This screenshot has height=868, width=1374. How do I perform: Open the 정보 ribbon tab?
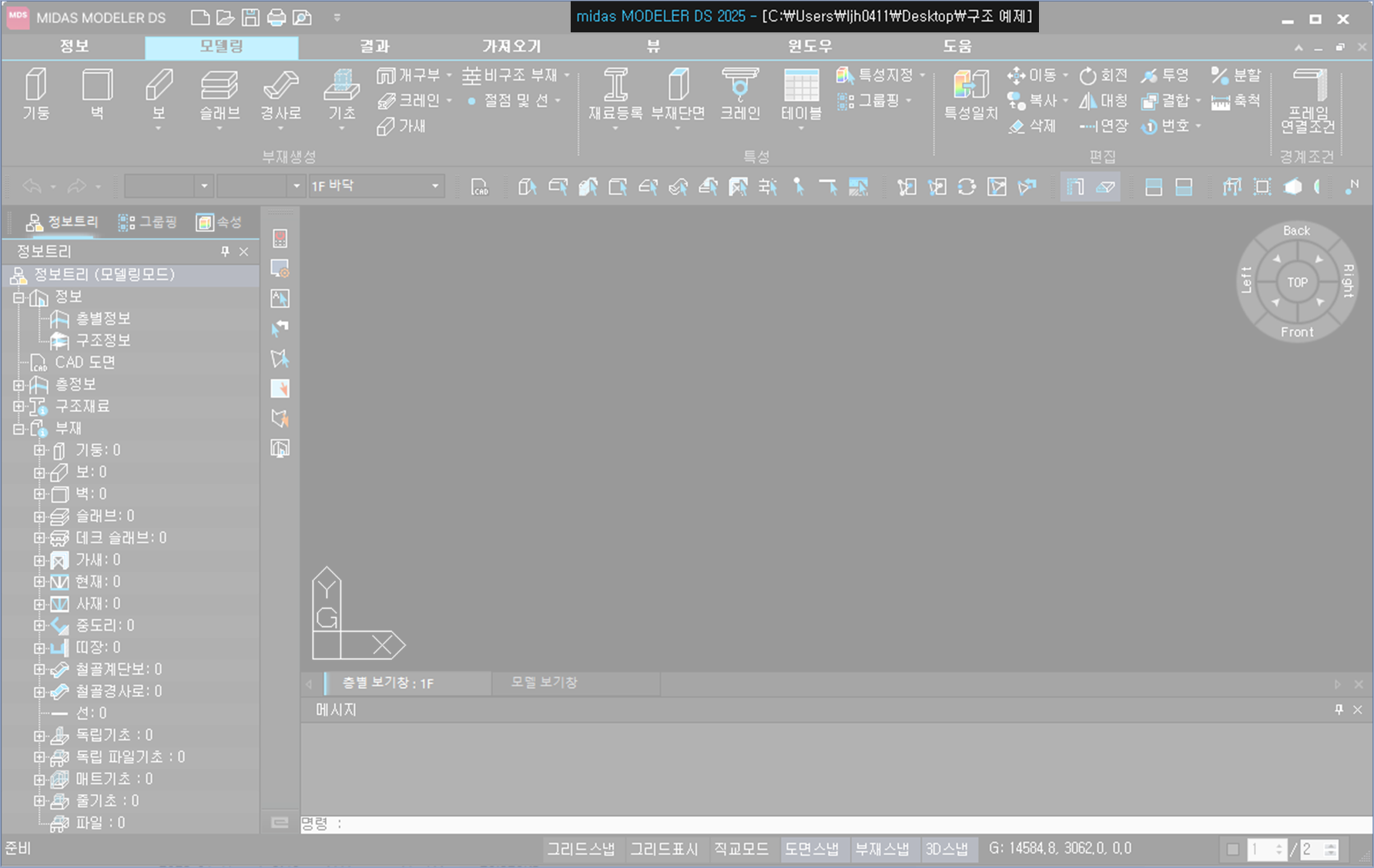coord(74,46)
